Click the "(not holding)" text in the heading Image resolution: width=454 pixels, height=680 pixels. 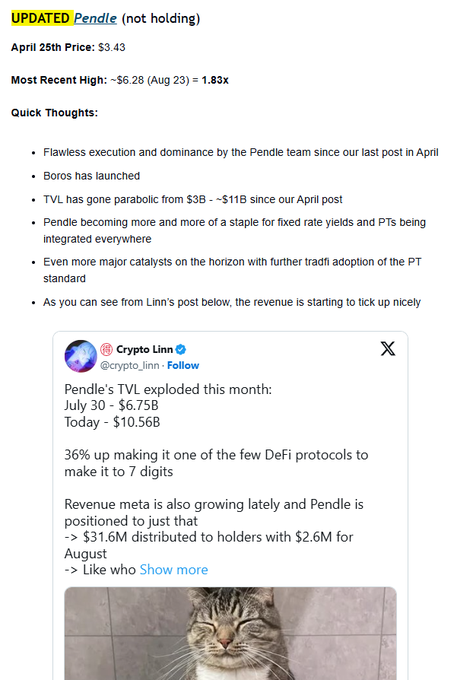coord(161,18)
